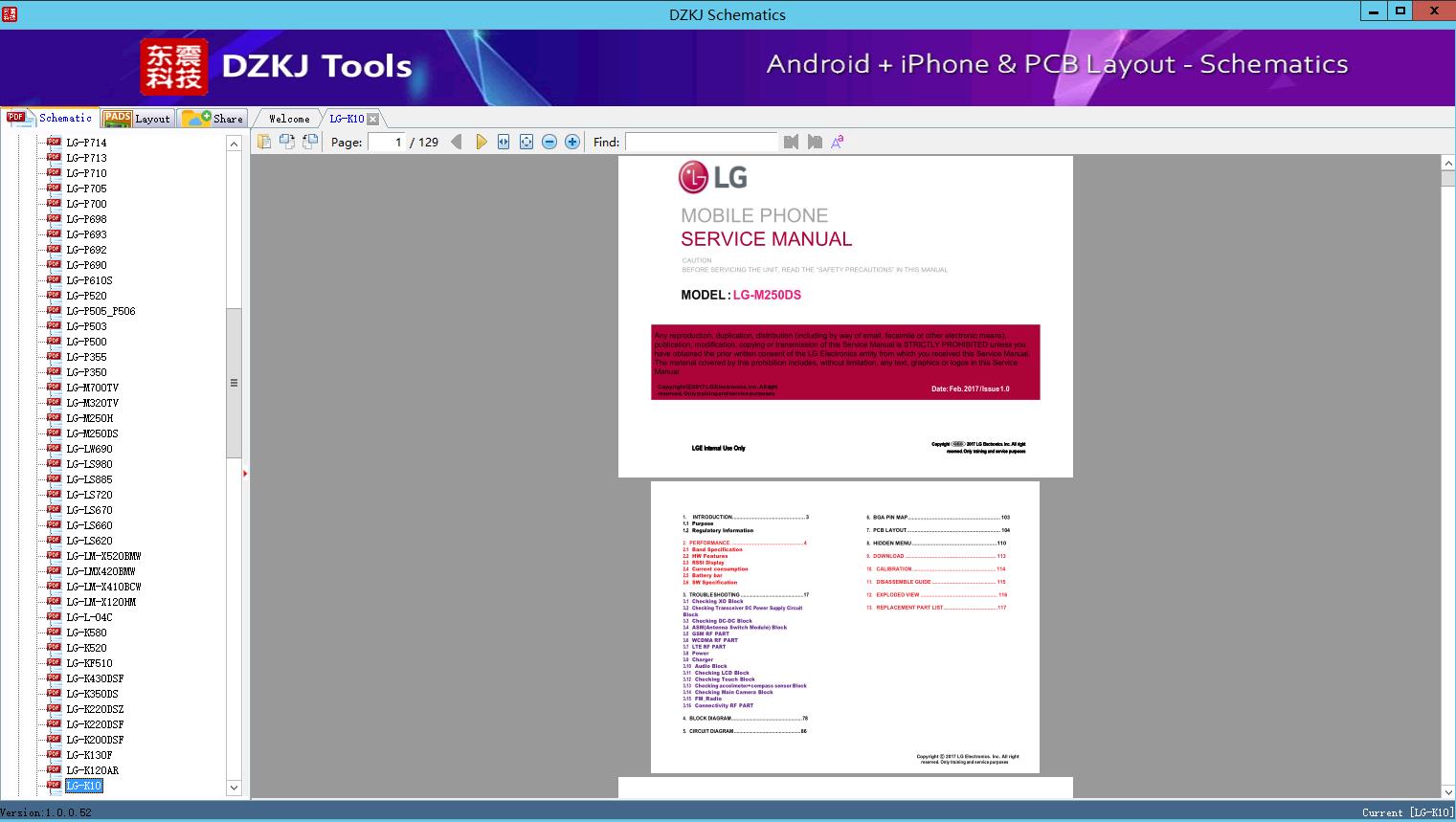This screenshot has width=1456, height=822.
Task: Select LG-K10 entry in tree
Action: pyautogui.click(x=83, y=786)
